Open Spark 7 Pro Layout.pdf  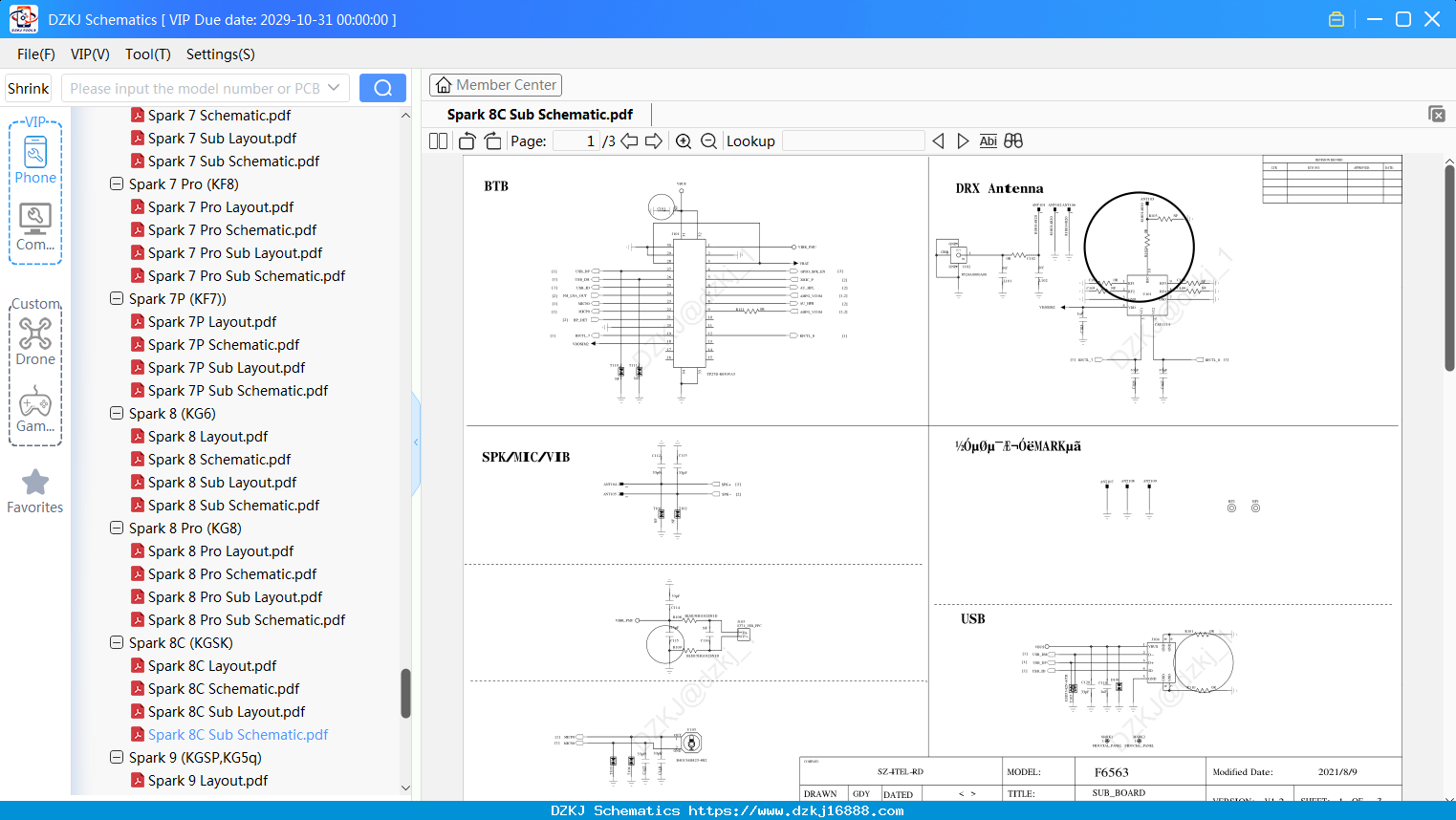point(221,206)
